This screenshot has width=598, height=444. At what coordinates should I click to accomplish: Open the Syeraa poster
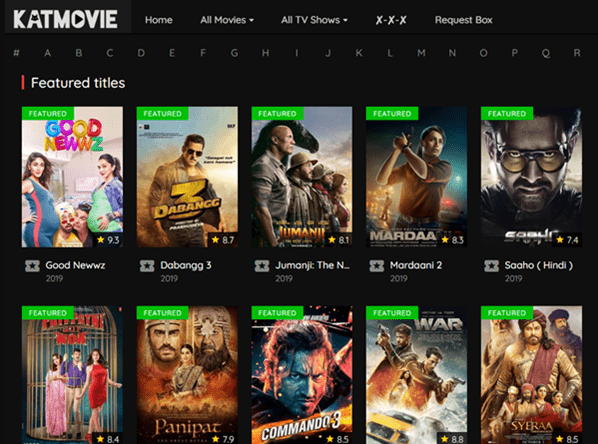(x=532, y=375)
